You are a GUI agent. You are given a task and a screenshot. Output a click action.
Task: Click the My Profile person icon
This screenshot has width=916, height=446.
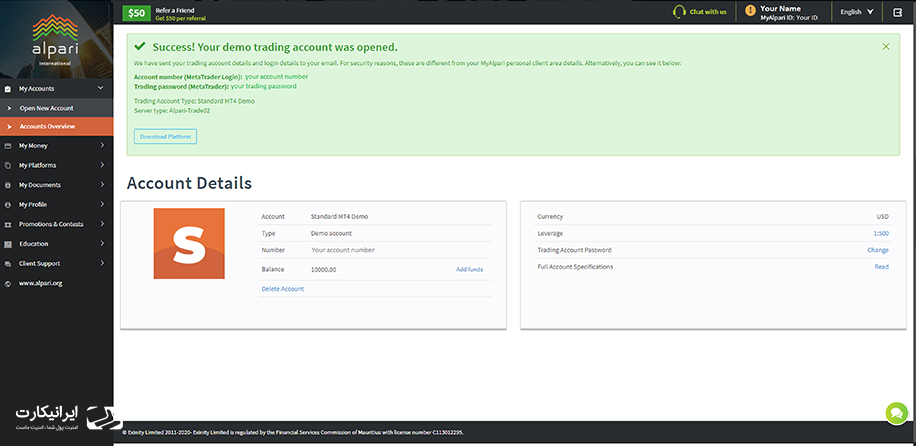pyautogui.click(x=7, y=205)
